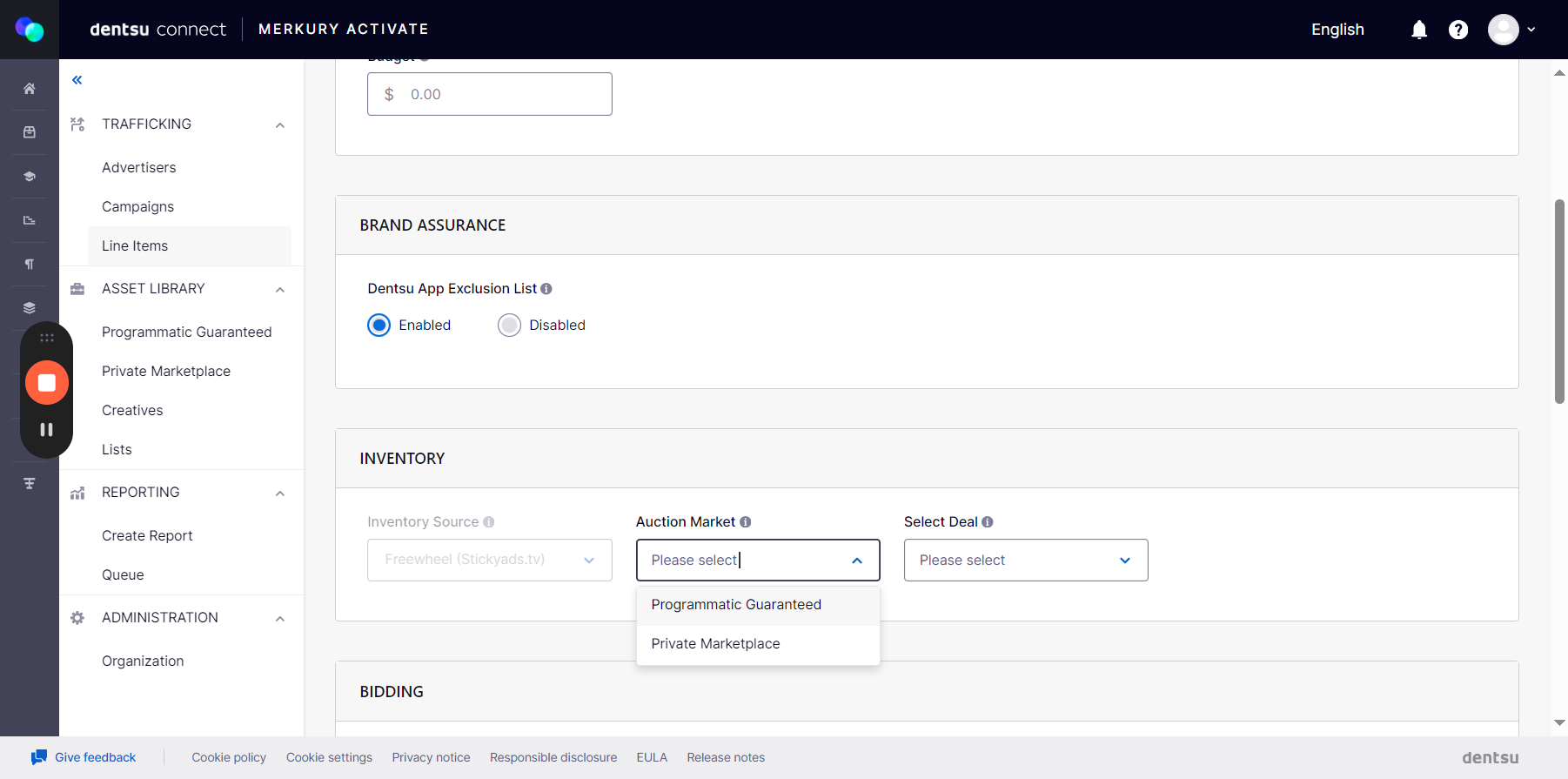Collapse the TRAFFICKING section
This screenshot has height=779, width=1568.
coord(280,125)
